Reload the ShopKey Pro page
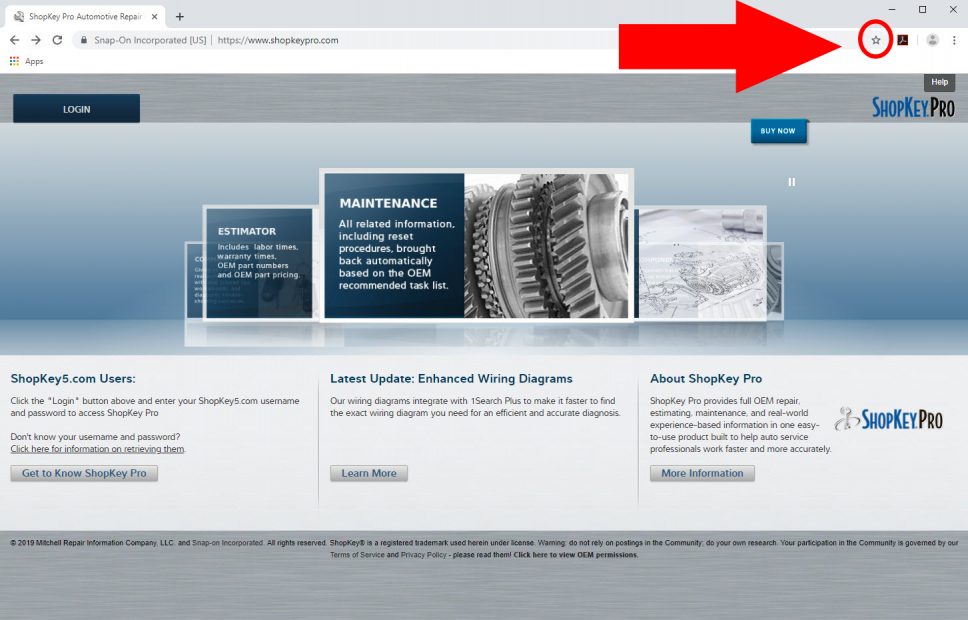The width and height of the screenshot is (968, 620). pos(58,40)
